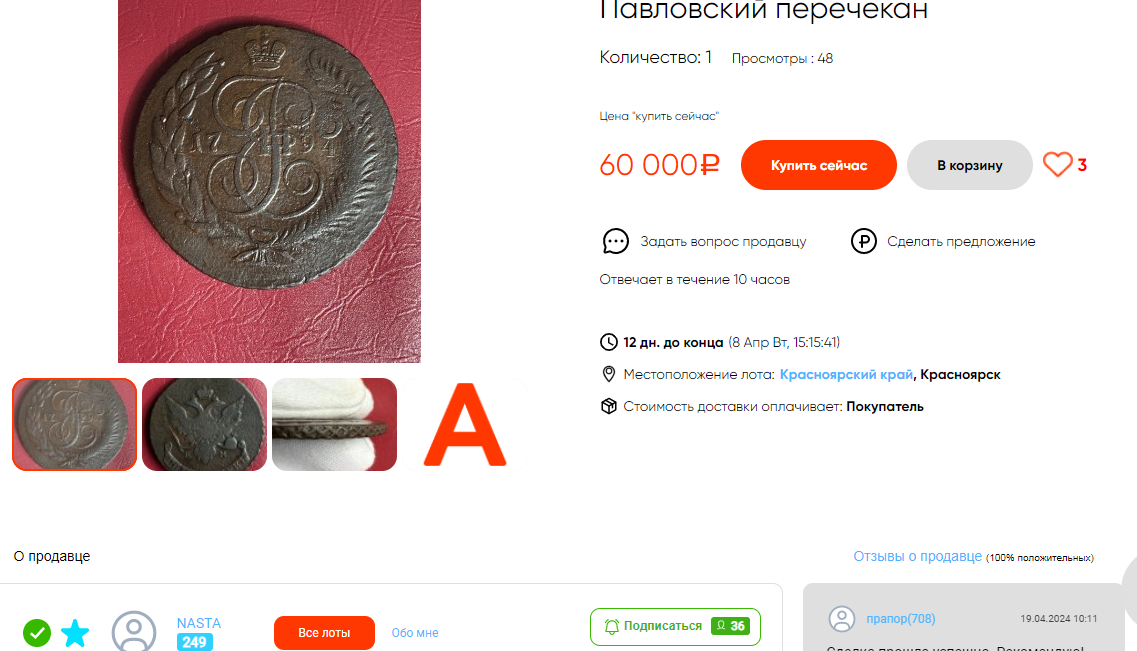Add lot to cart via В корзину

click(969, 165)
